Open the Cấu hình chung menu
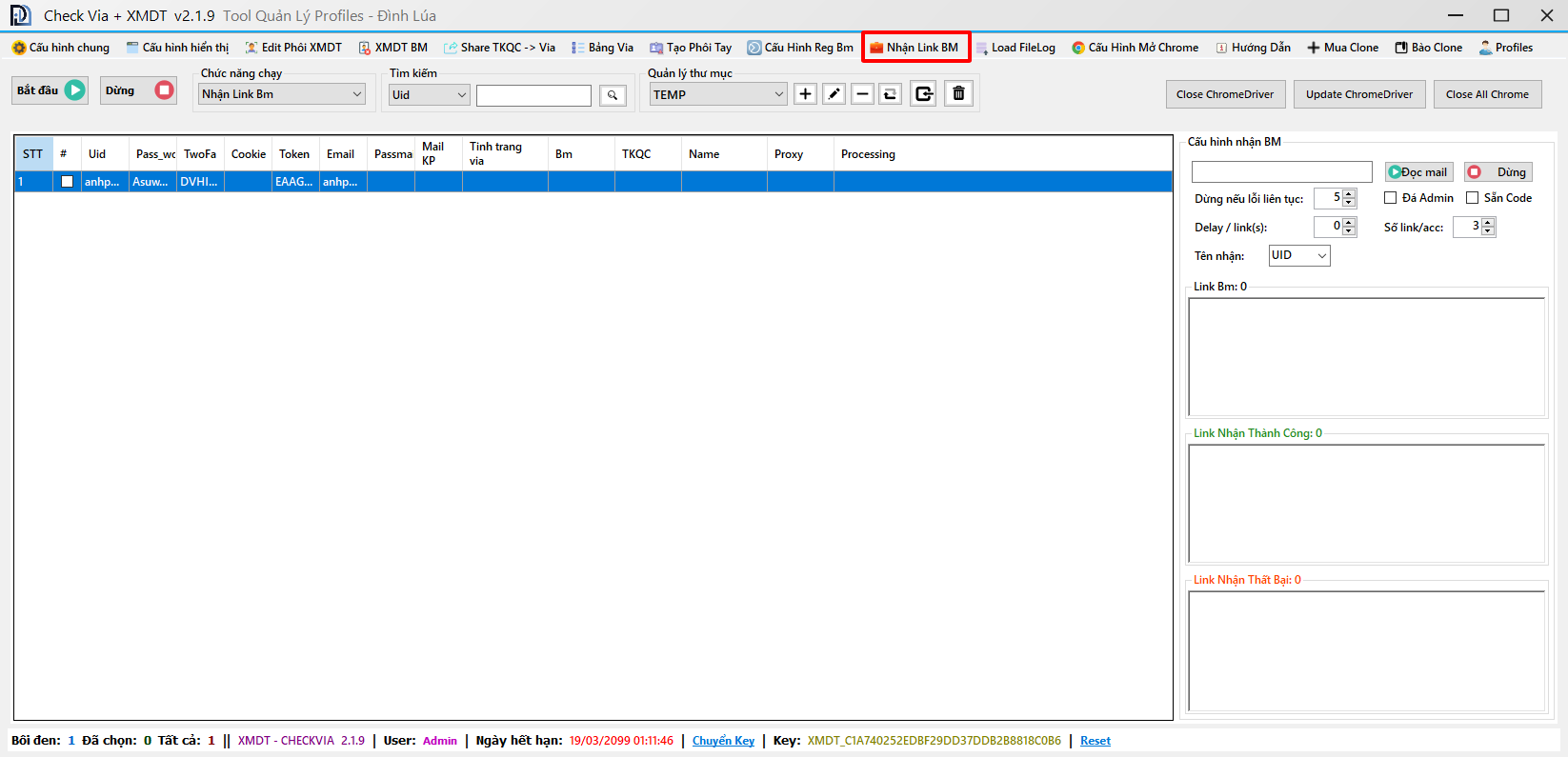Image resolution: width=1568 pixels, height=757 pixels. (61, 48)
